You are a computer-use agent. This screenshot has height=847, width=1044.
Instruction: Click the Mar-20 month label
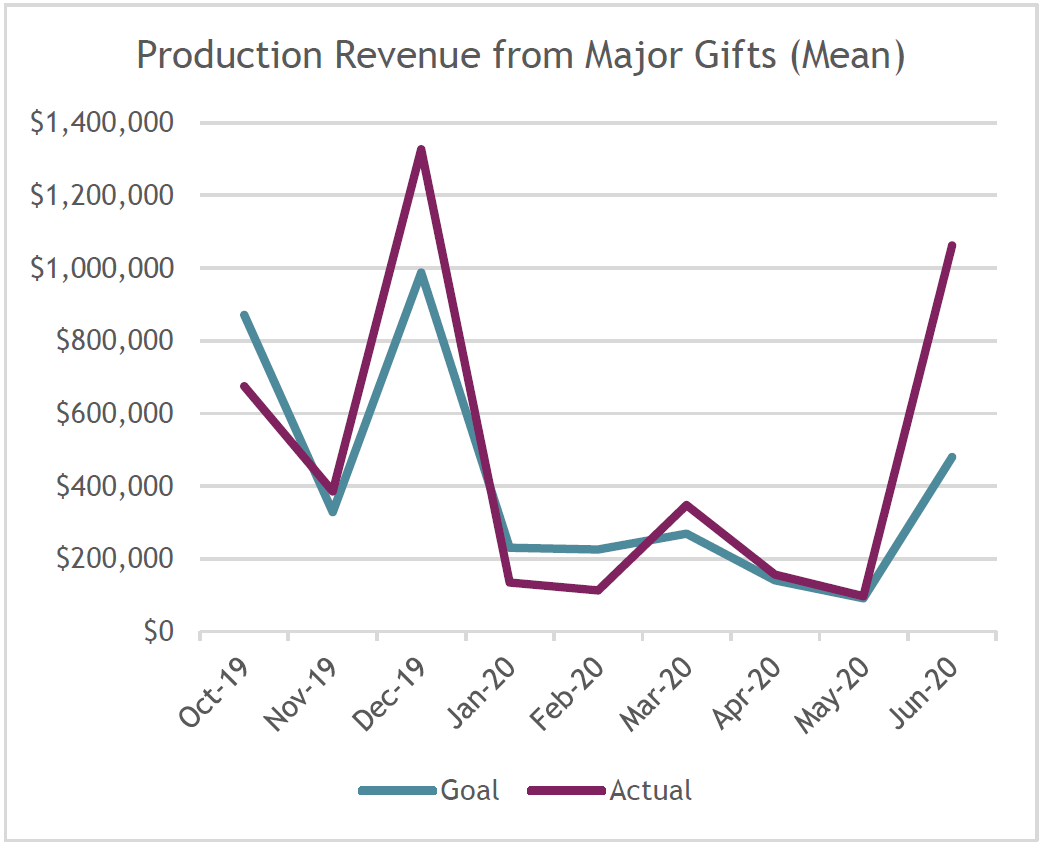(x=656, y=695)
